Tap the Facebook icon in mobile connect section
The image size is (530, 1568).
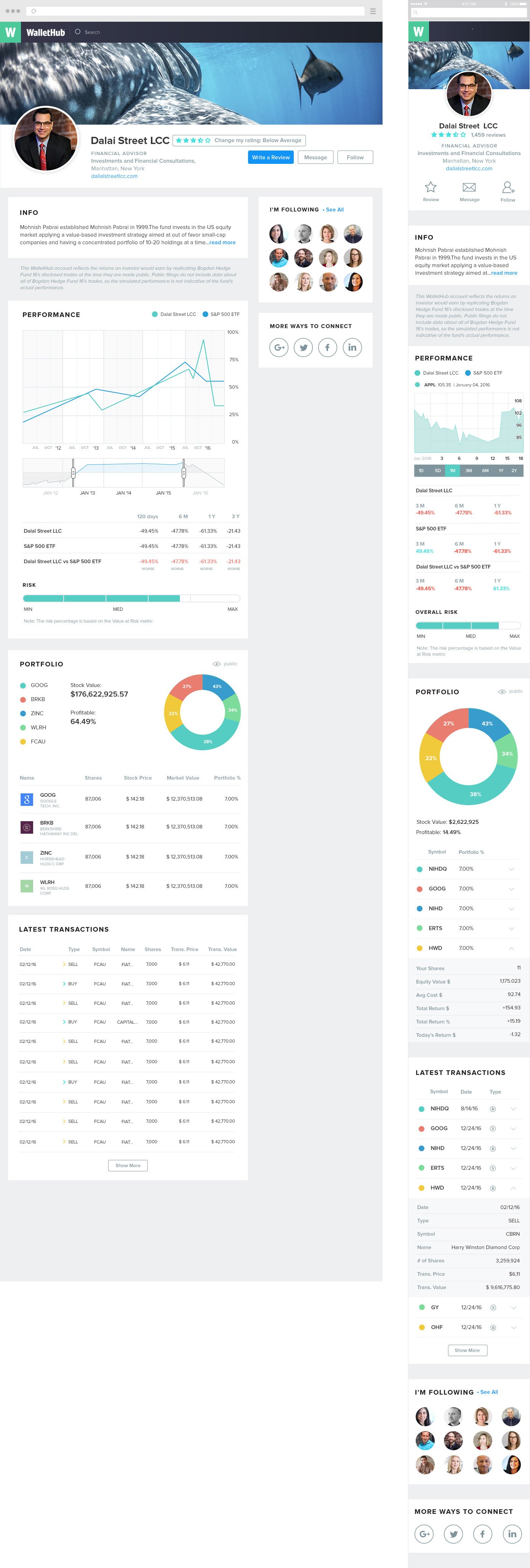(482, 1533)
